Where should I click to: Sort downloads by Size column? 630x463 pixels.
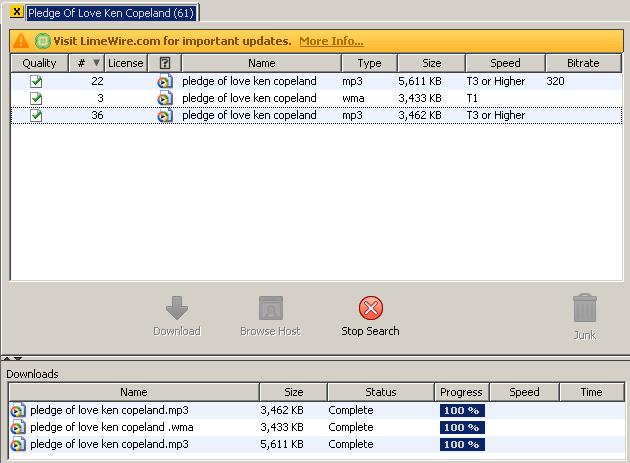[x=293, y=392]
